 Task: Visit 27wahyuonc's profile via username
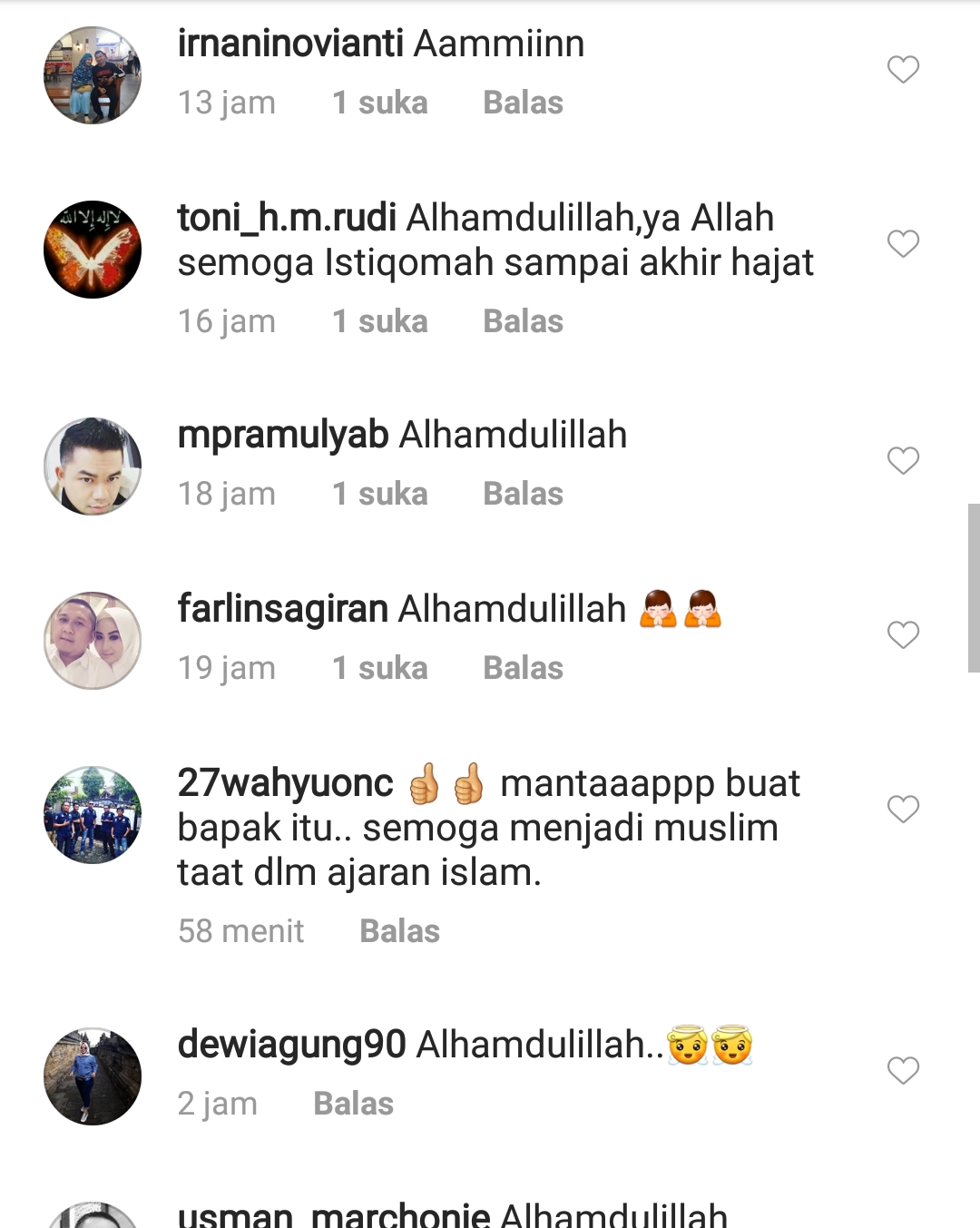click(286, 783)
